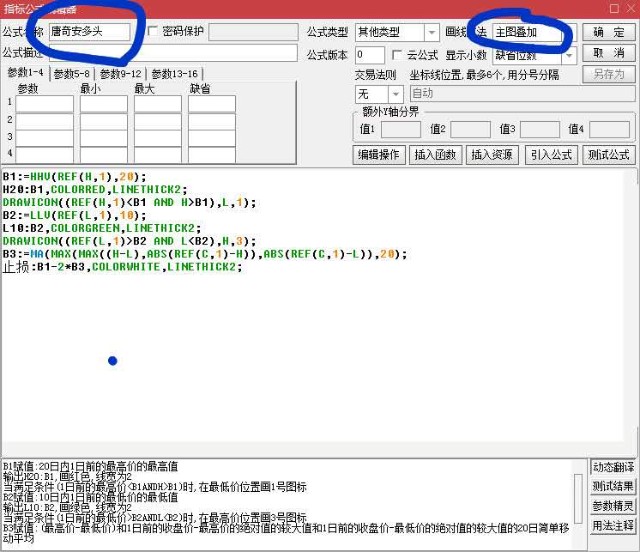Close the formula editor window
The width and height of the screenshot is (640, 552).
(x=626, y=8)
